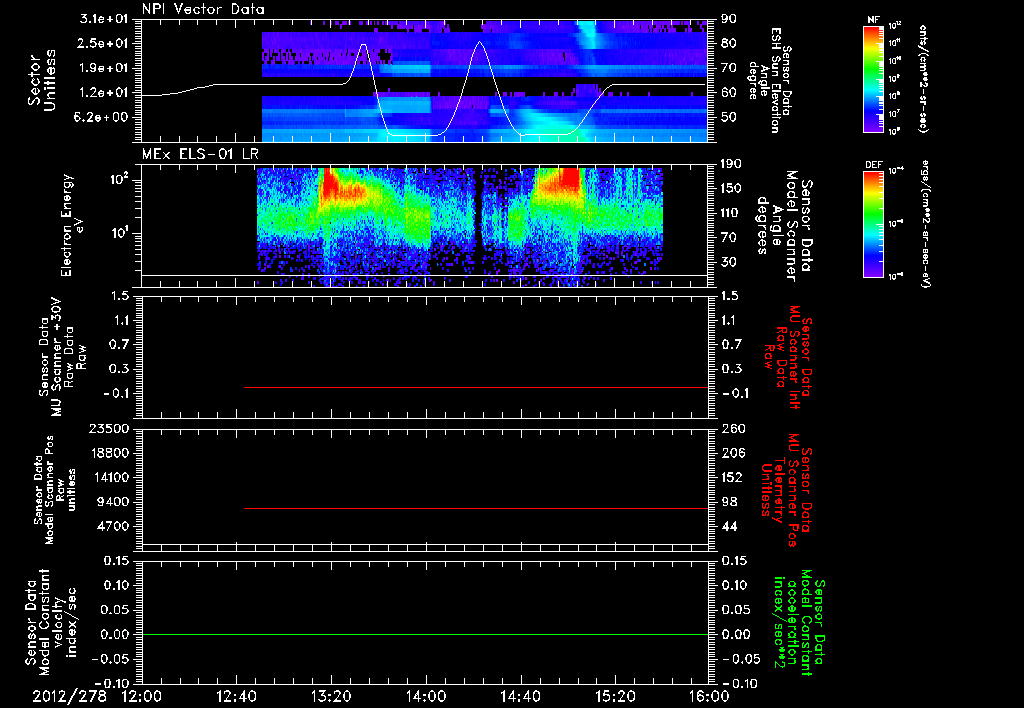Viewport: 1024px width, 708px height.
Task: Click the DEF color scale bar
Action: coord(874,224)
